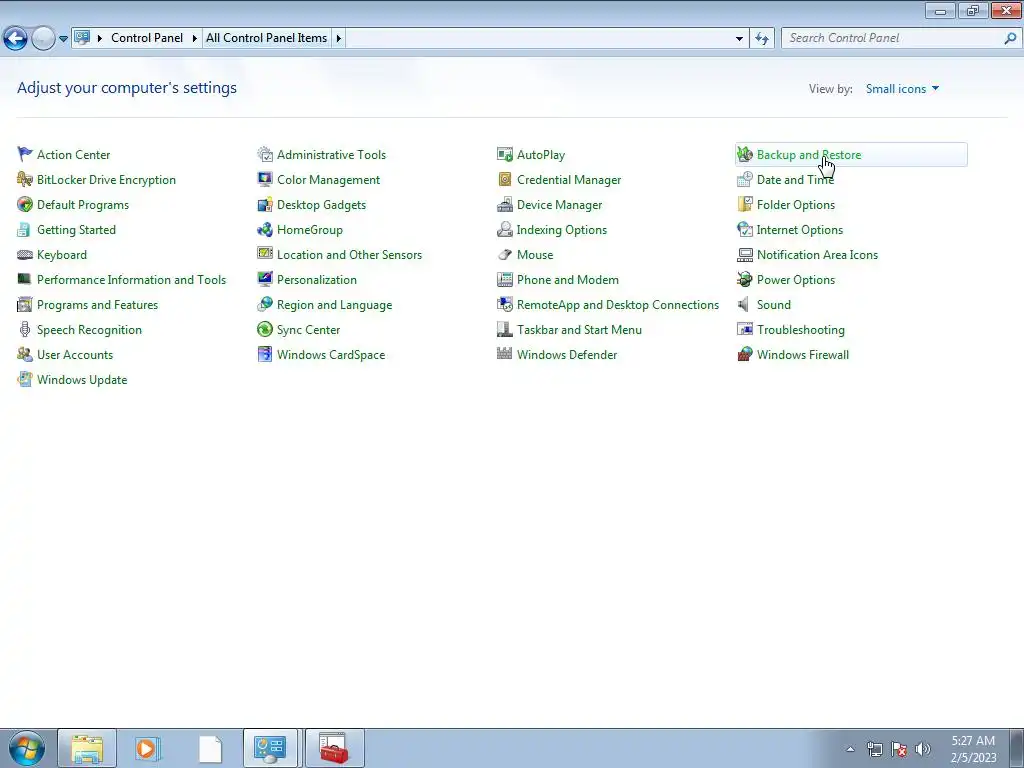This screenshot has width=1024, height=768.
Task: Open Performance Information and Tools link
Action: 131,280
